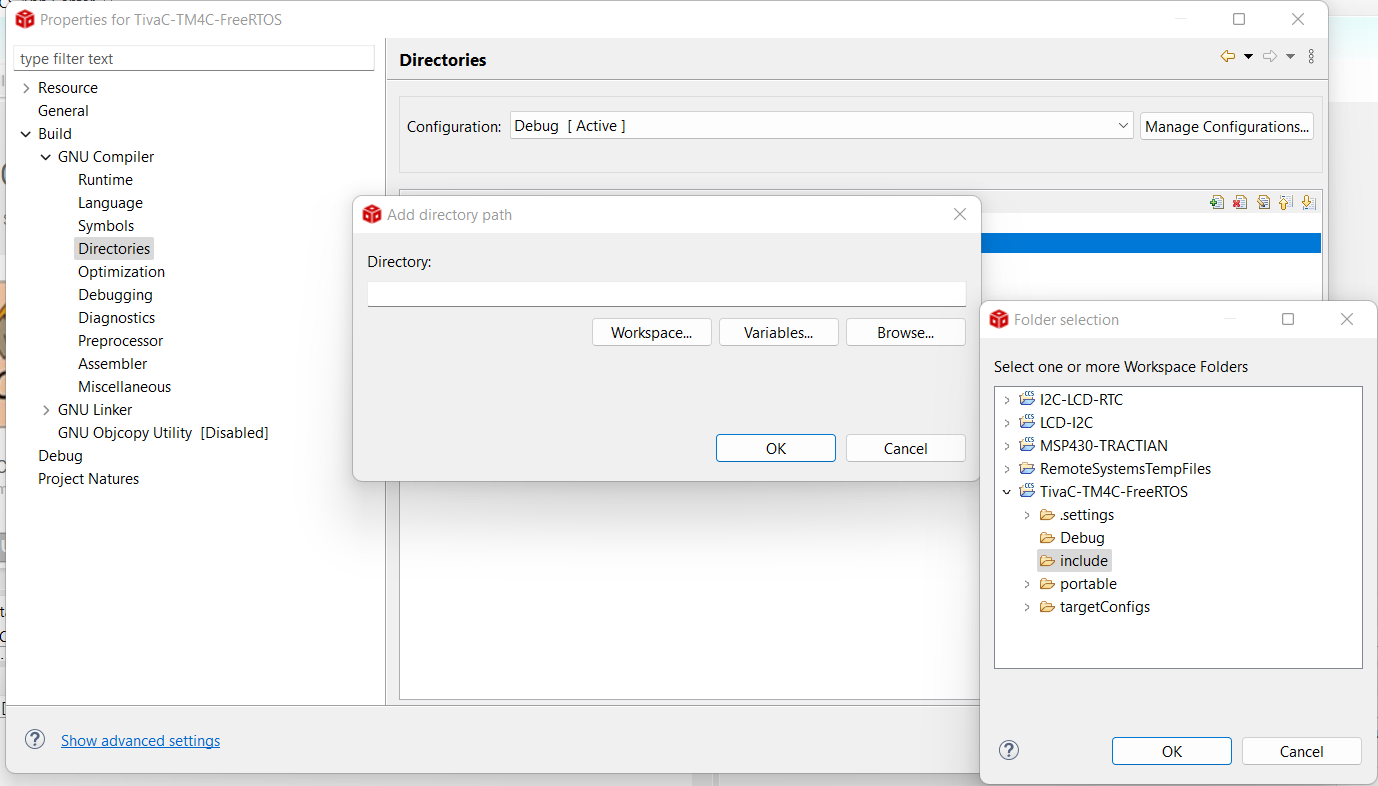Click the Back navigation arrow in Properties
The width and height of the screenshot is (1378, 786).
point(1228,57)
